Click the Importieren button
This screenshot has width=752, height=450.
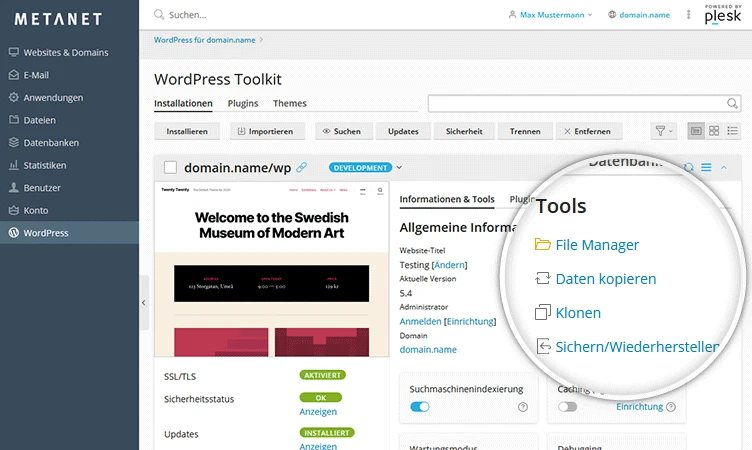tap(268, 131)
